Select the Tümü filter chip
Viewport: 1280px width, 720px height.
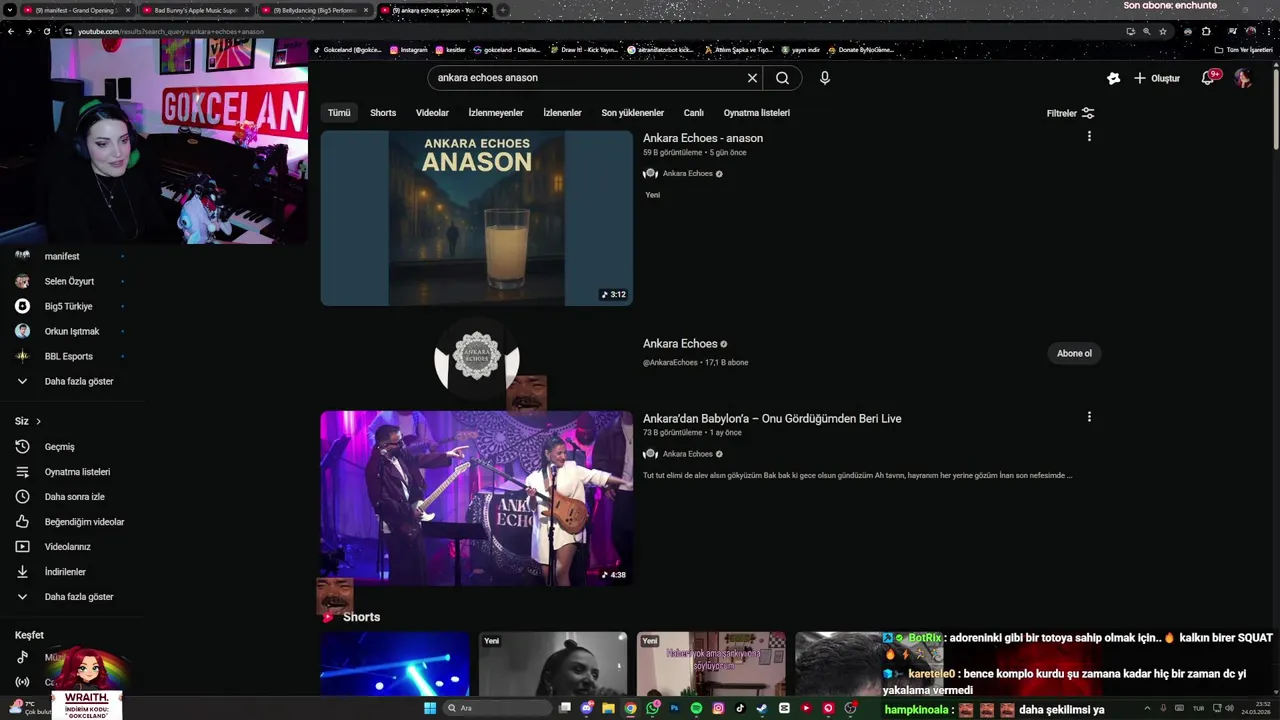(x=339, y=113)
